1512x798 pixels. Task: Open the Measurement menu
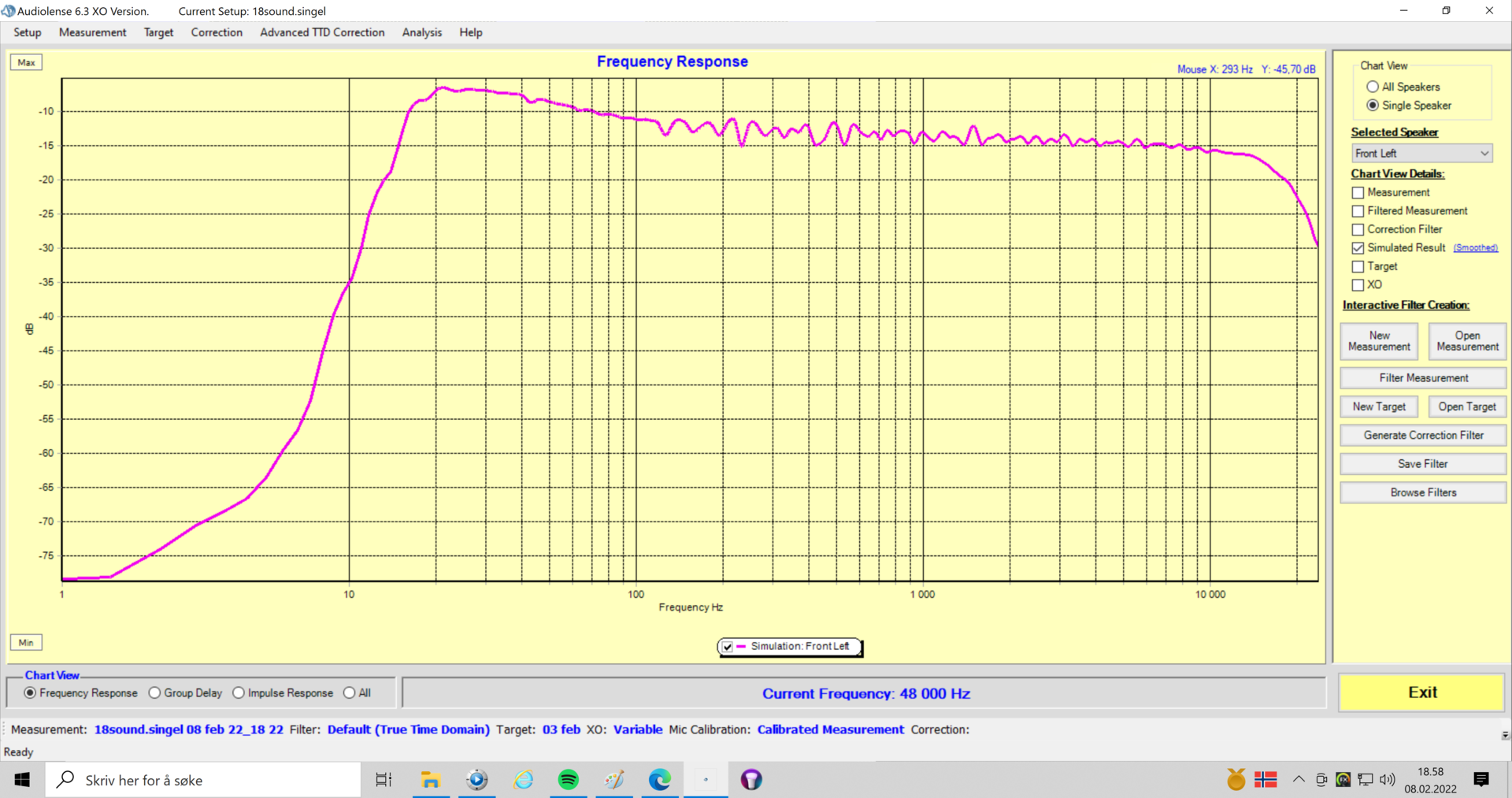click(x=92, y=32)
